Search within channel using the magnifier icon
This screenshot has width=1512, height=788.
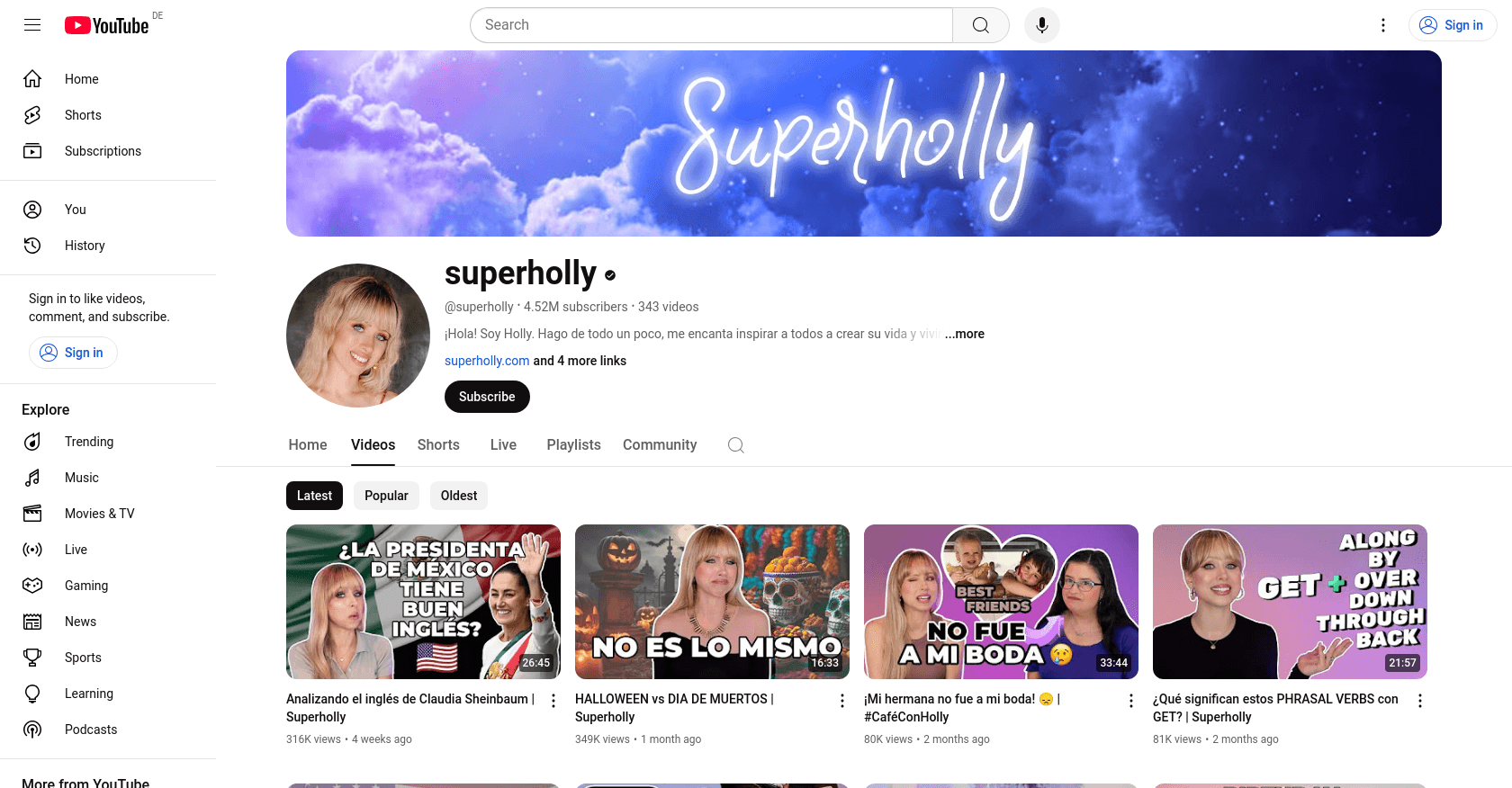[736, 445]
